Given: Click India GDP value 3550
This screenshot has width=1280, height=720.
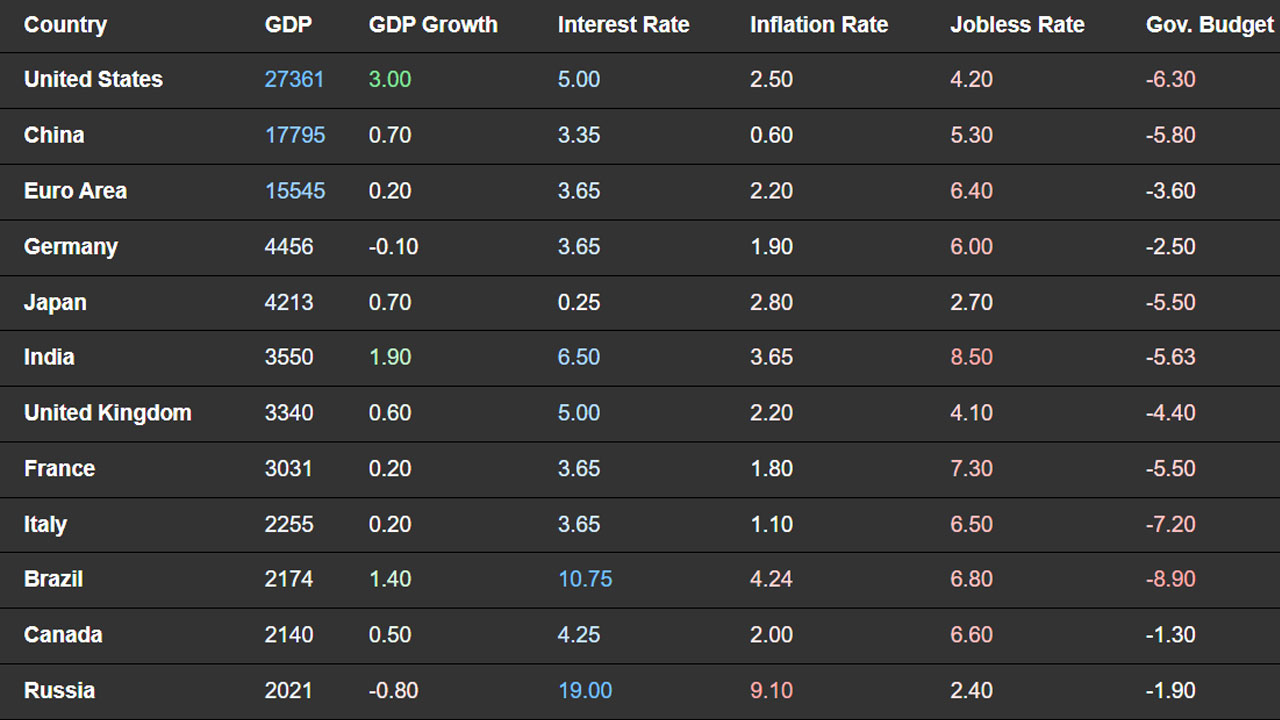Looking at the screenshot, I should pos(289,357).
